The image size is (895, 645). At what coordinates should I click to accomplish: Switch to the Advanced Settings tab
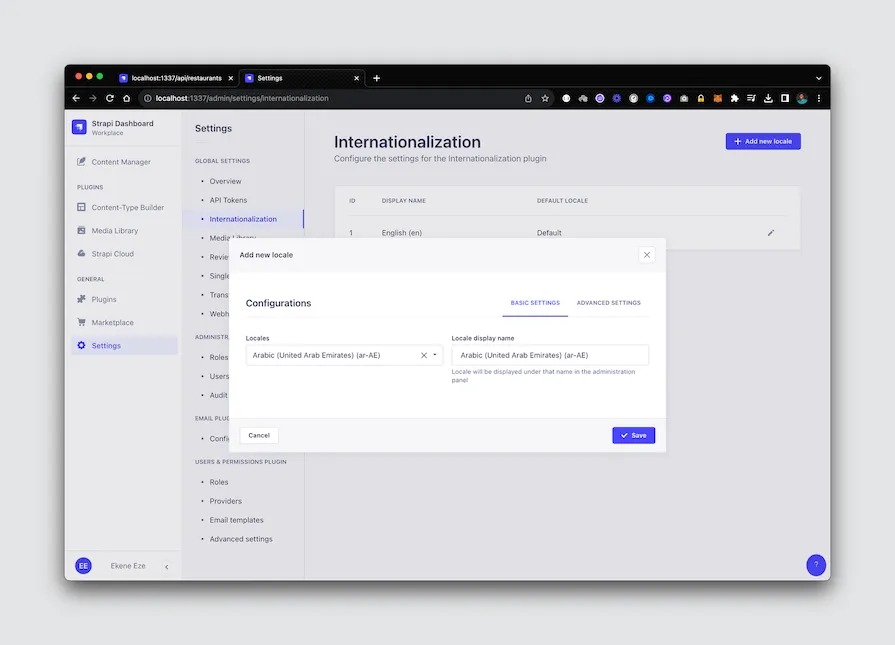click(x=608, y=302)
